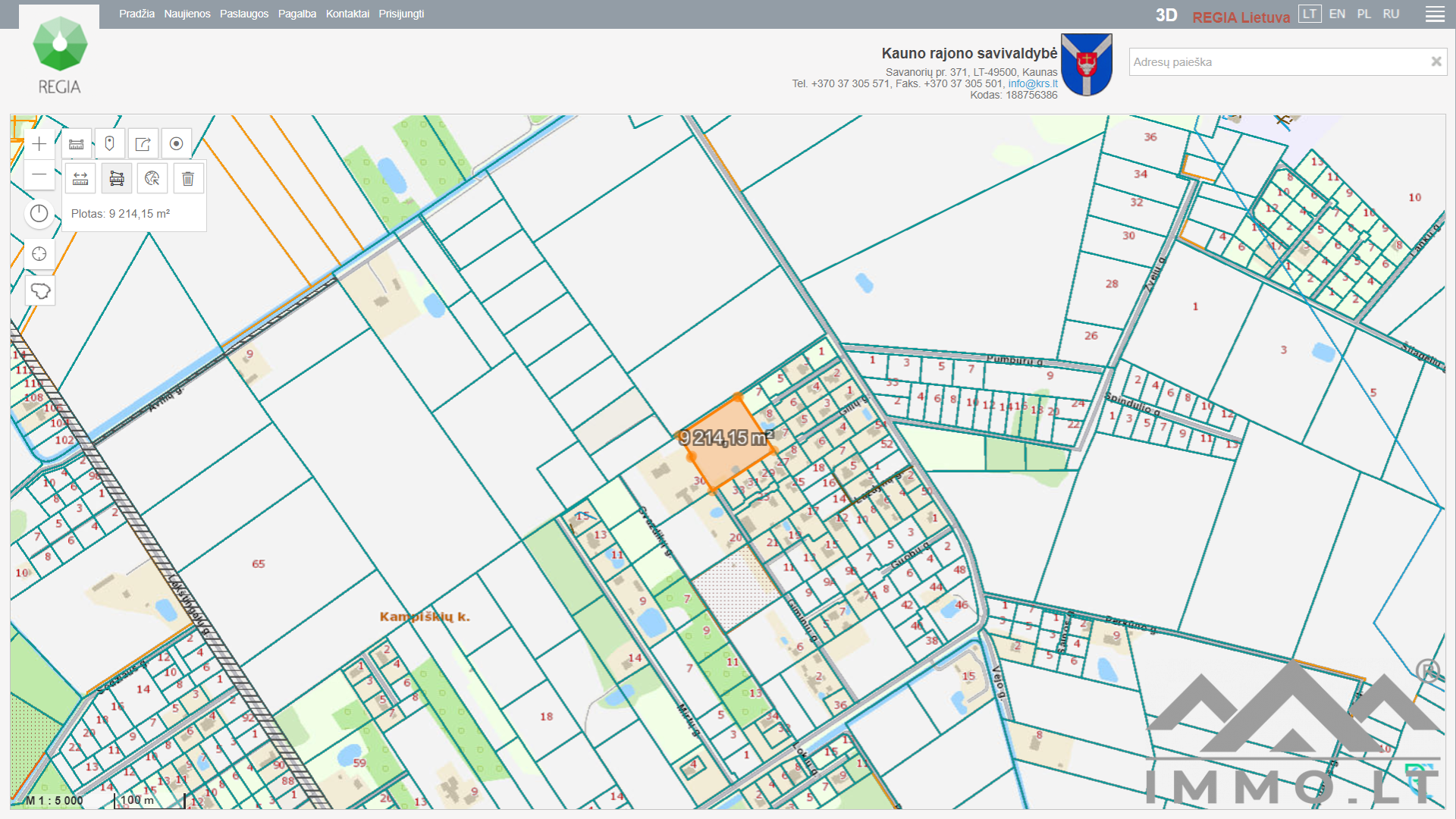The image size is (1456, 819).
Task: Email info@krs.lt link
Action: click(x=1033, y=83)
